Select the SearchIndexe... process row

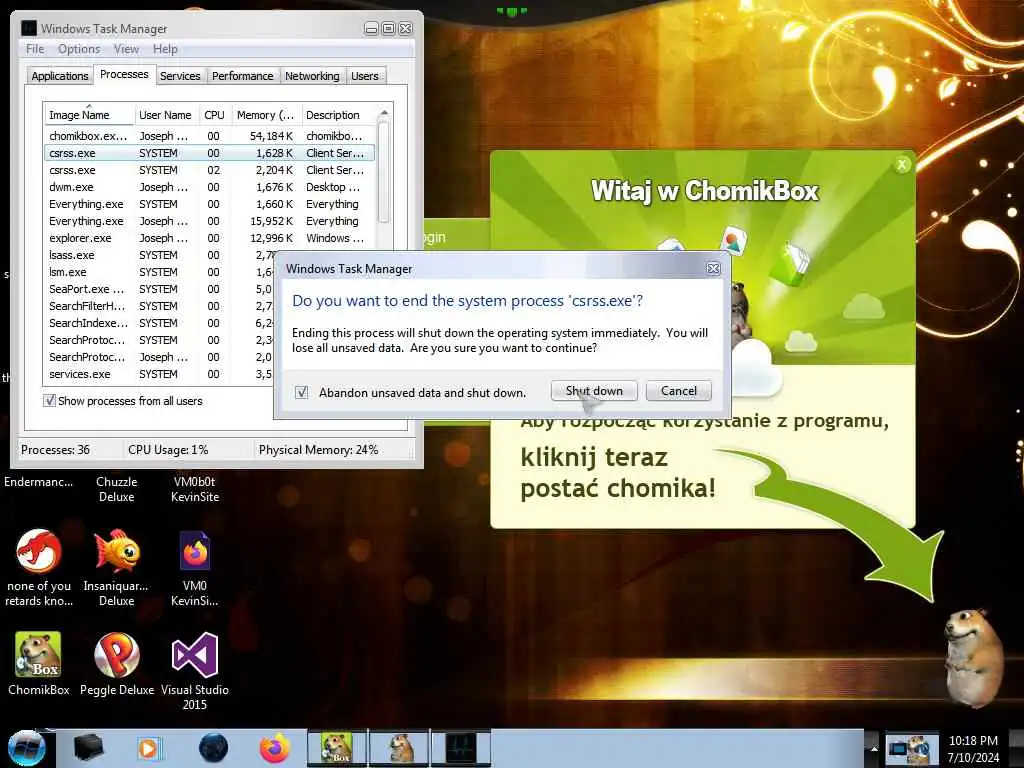tap(159, 323)
